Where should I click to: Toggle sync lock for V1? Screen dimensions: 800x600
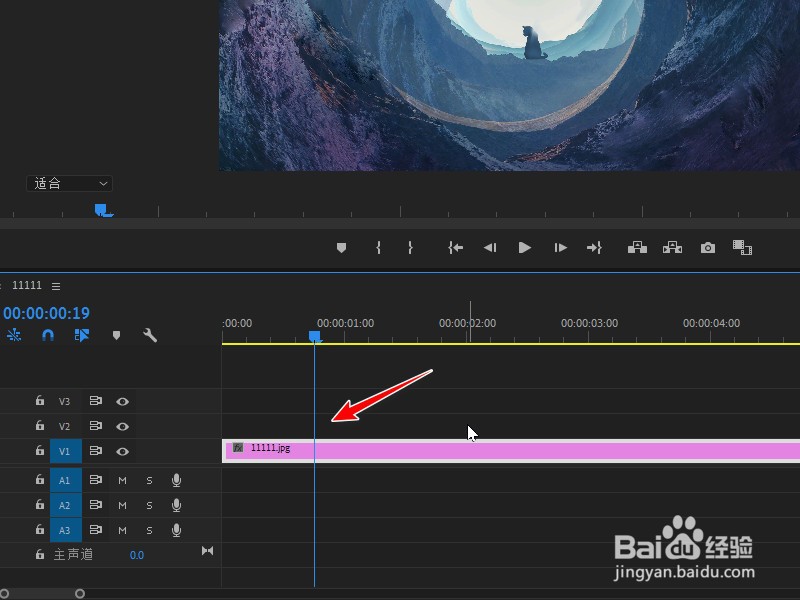pyautogui.click(x=96, y=451)
